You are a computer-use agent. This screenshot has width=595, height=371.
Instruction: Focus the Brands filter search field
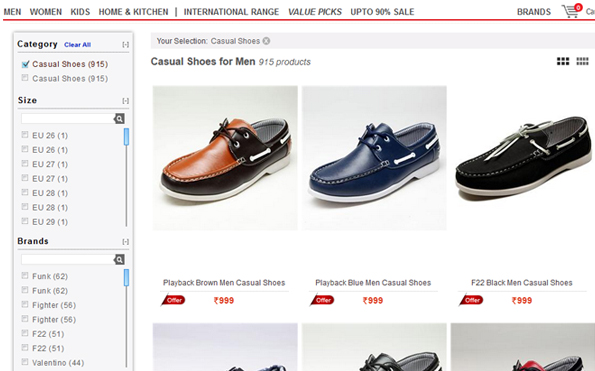coord(68,259)
